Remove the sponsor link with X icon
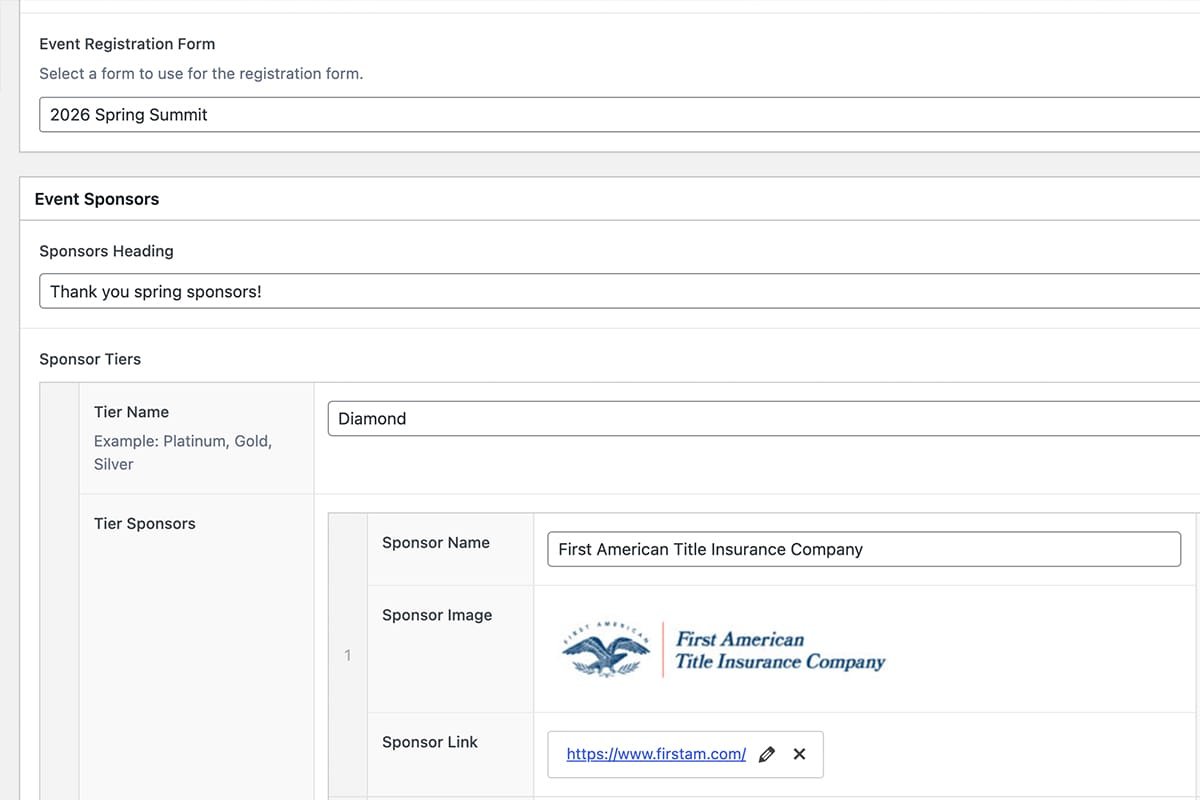 [x=799, y=754]
